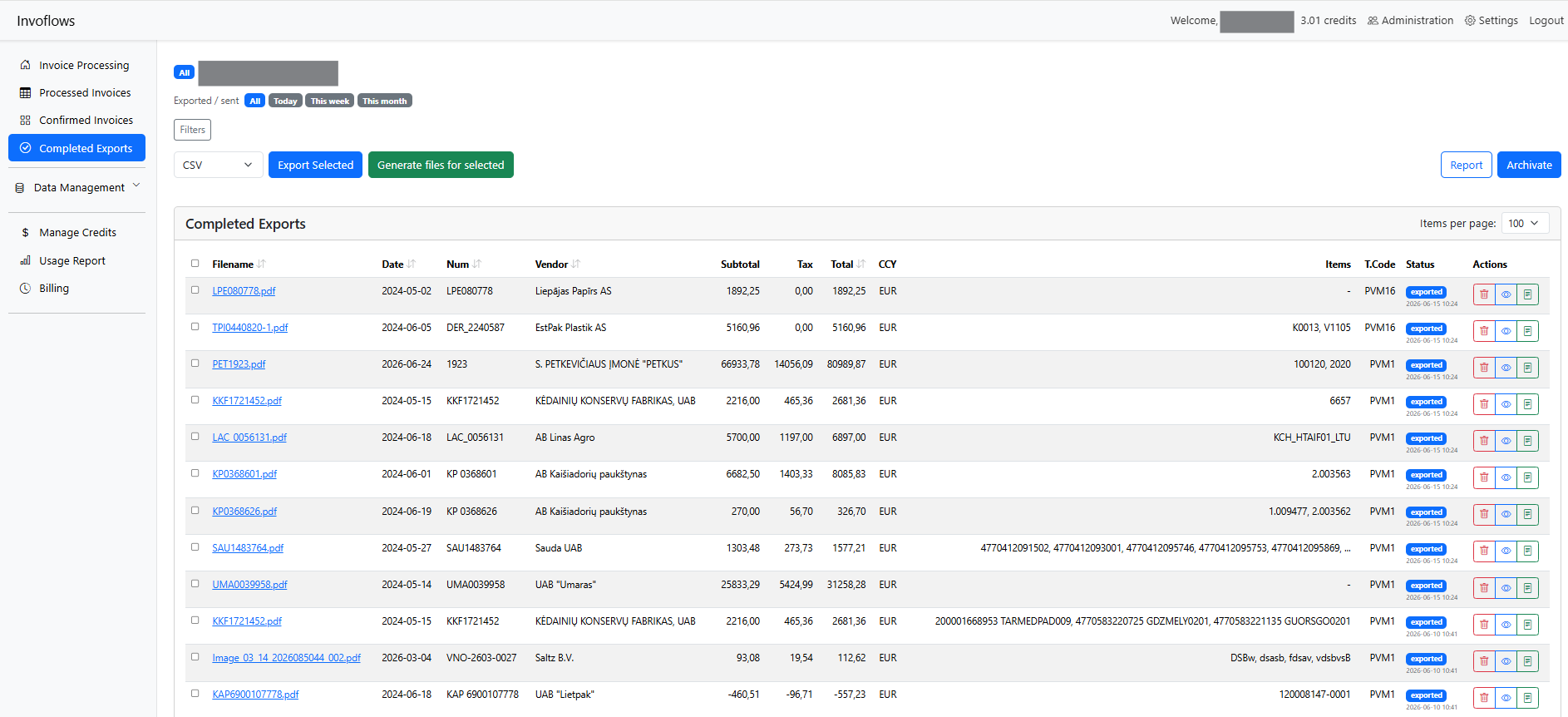Trash the KP0368601.pdf export
The height and width of the screenshot is (717, 1568).
[1484, 477]
